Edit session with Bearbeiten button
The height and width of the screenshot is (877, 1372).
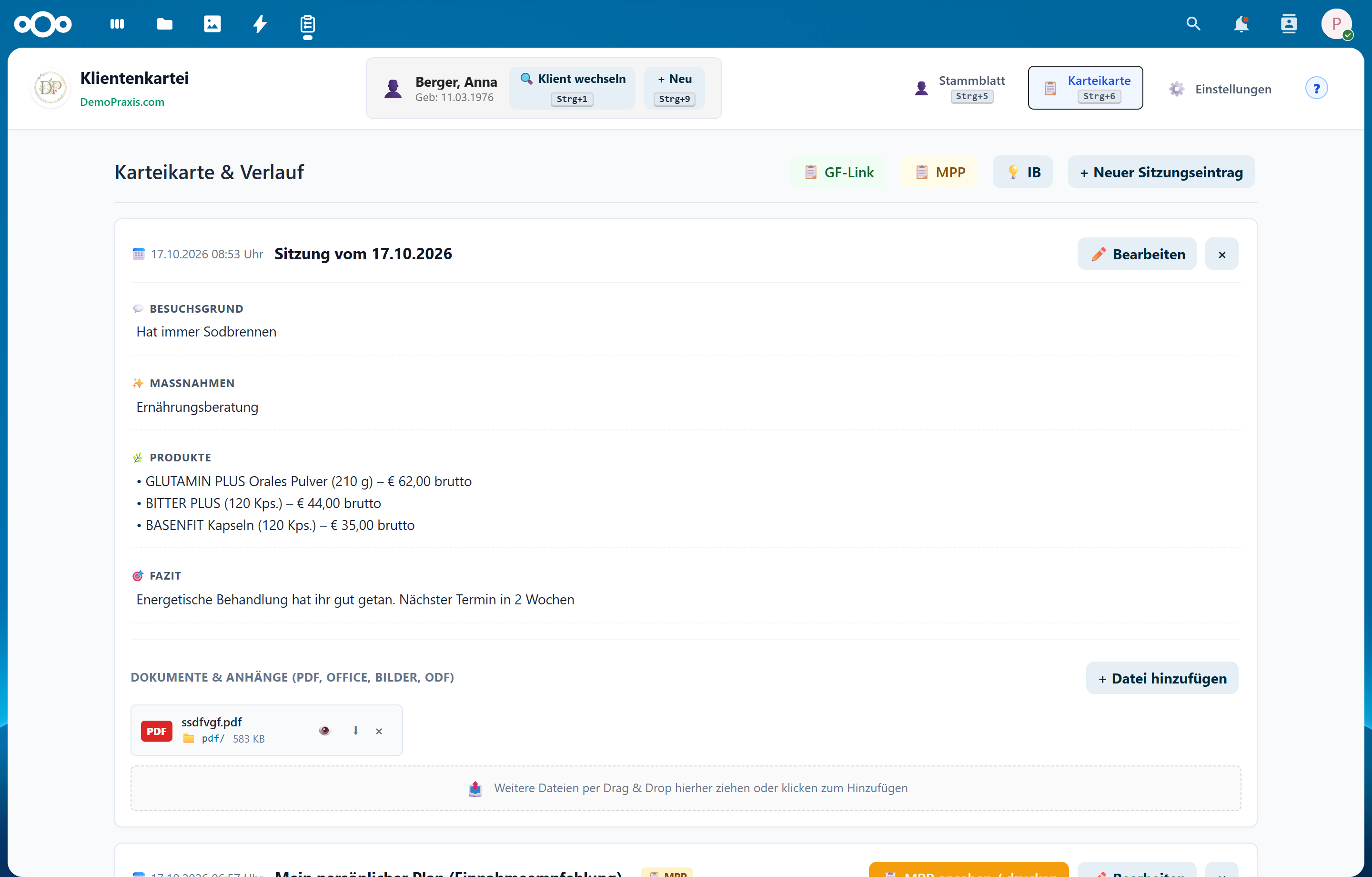[1137, 255]
